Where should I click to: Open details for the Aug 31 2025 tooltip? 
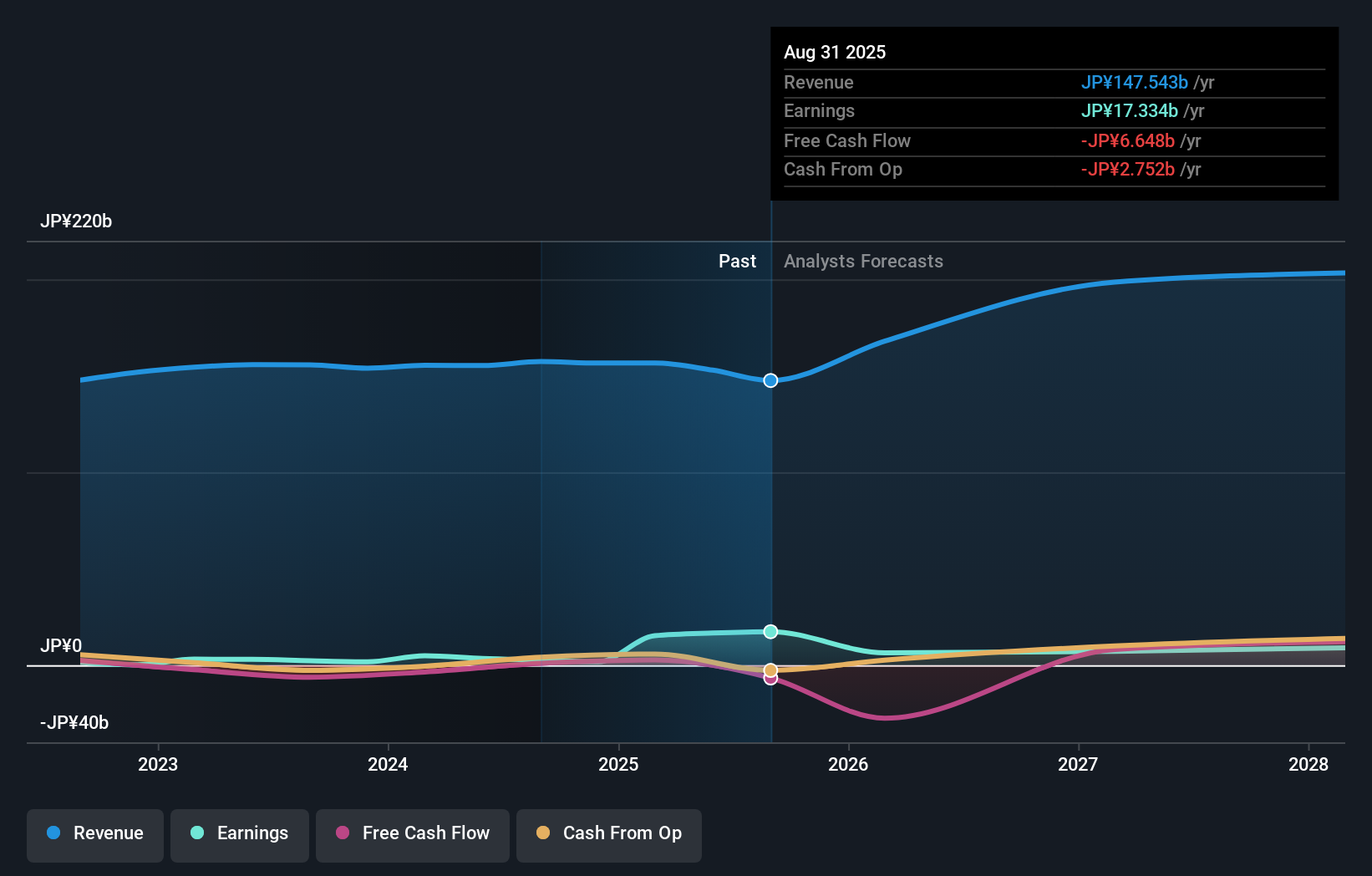[x=836, y=52]
